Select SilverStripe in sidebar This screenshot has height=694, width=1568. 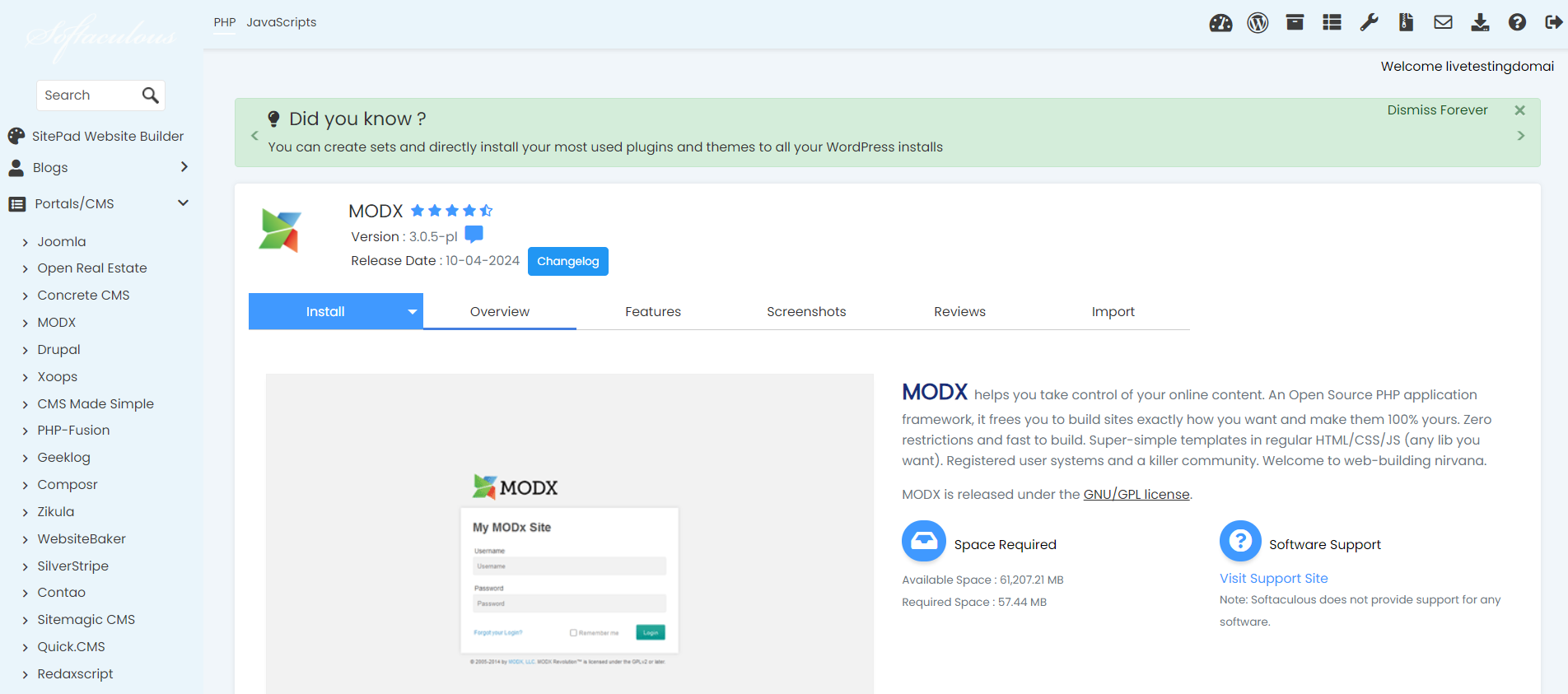click(72, 566)
